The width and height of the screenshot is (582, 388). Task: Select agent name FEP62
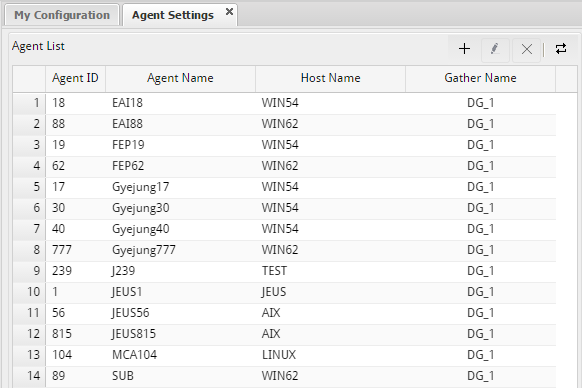click(128, 166)
